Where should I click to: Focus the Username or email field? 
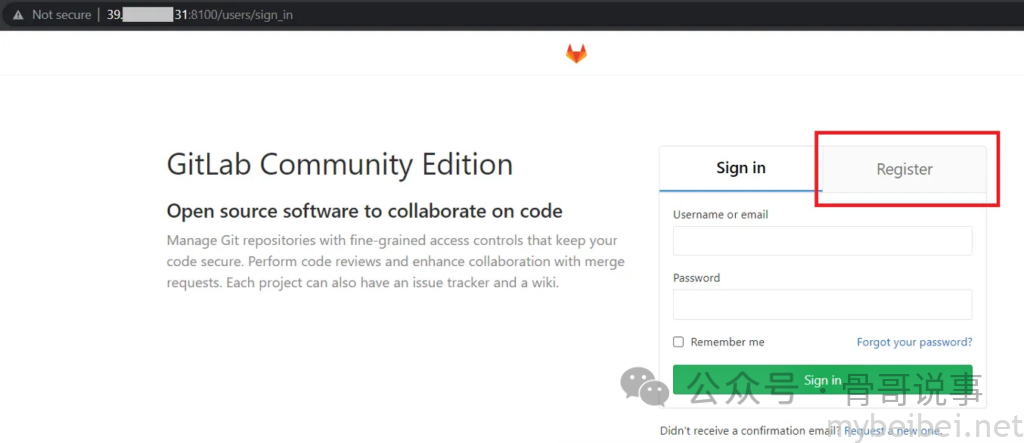[822, 240]
